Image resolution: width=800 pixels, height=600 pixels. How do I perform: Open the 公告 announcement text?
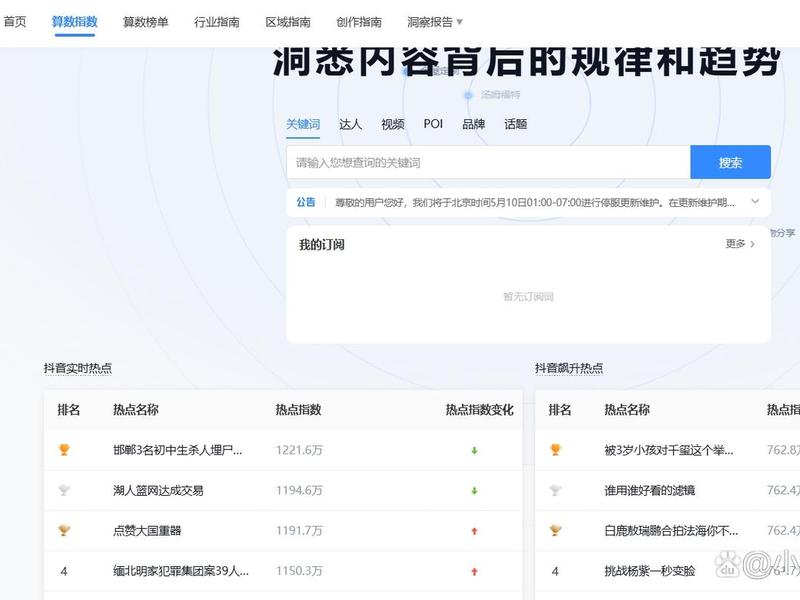tap(535, 203)
